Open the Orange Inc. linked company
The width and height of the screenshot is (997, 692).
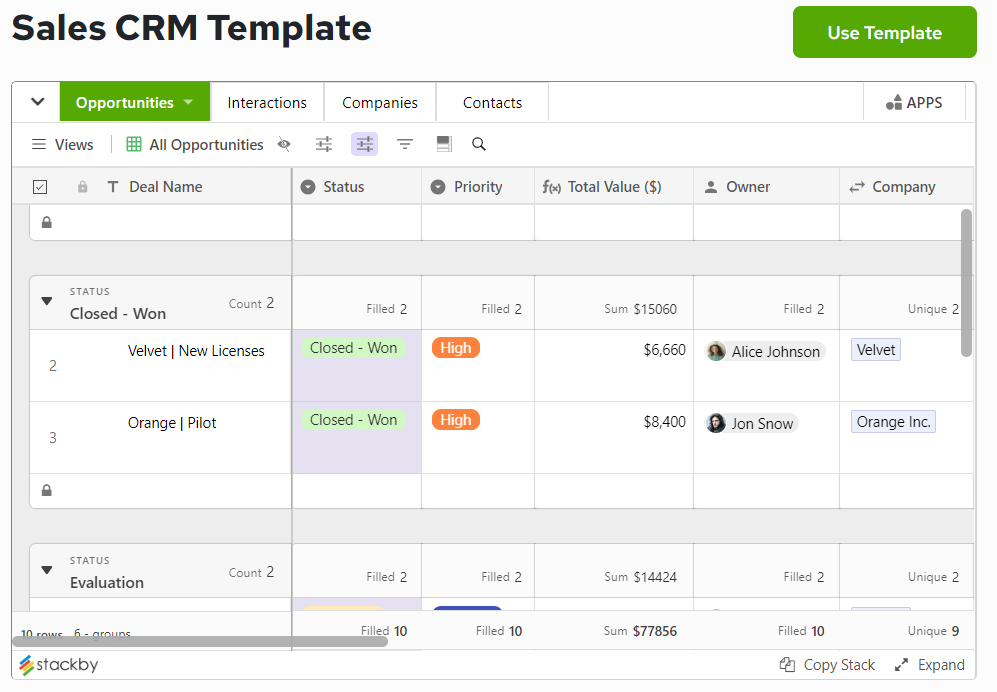[x=893, y=422]
